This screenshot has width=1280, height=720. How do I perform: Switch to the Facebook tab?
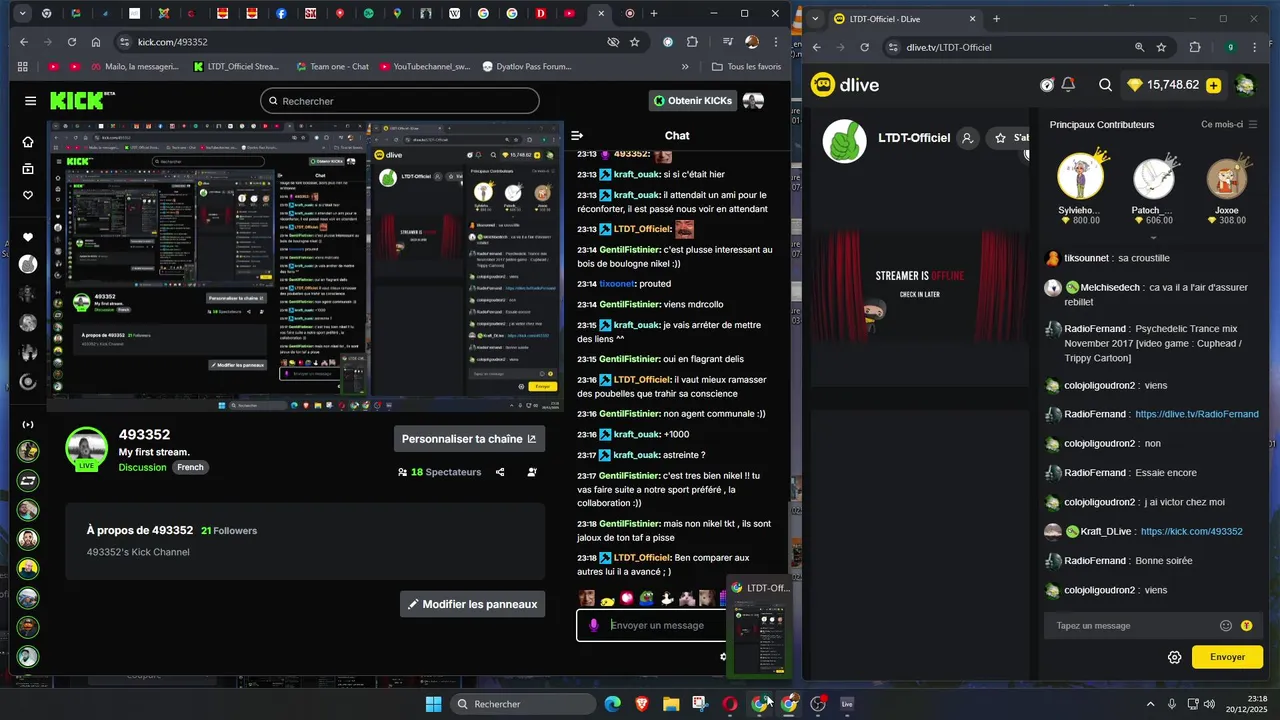pyautogui.click(x=281, y=14)
